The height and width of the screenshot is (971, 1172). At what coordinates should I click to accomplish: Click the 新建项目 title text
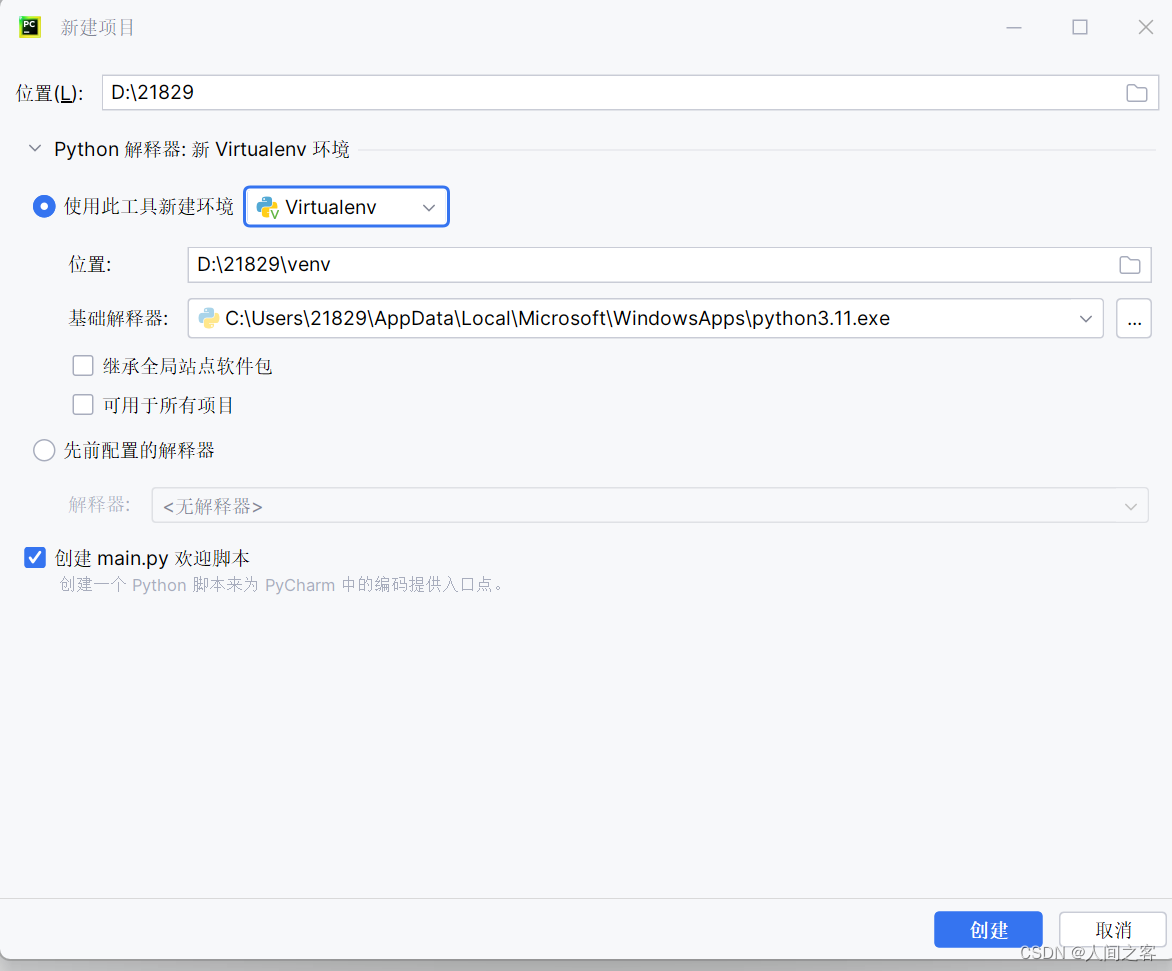[x=97, y=28]
